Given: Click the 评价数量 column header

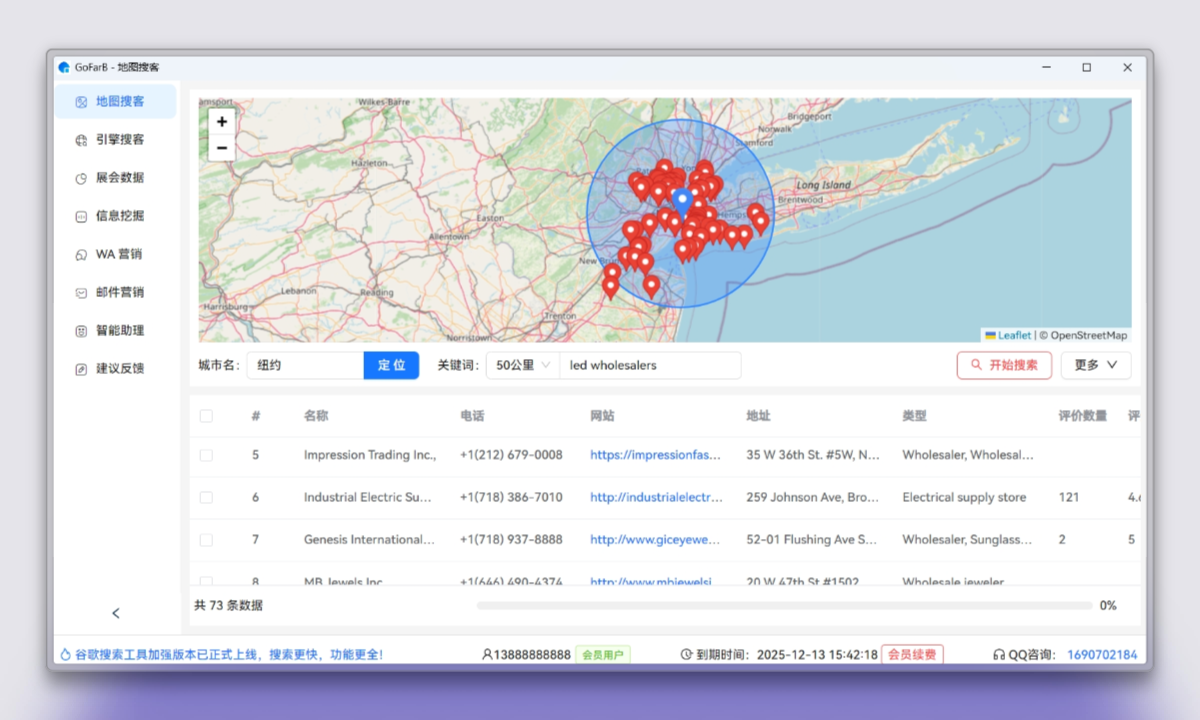Looking at the screenshot, I should pyautogui.click(x=1082, y=416).
